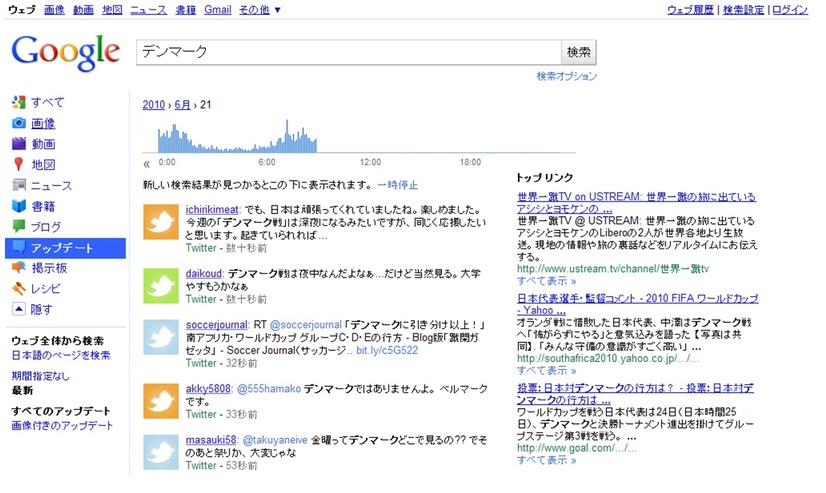The width and height of the screenshot is (826, 493).
Task: Click the レシピ sidebar label
Action: tap(45, 289)
